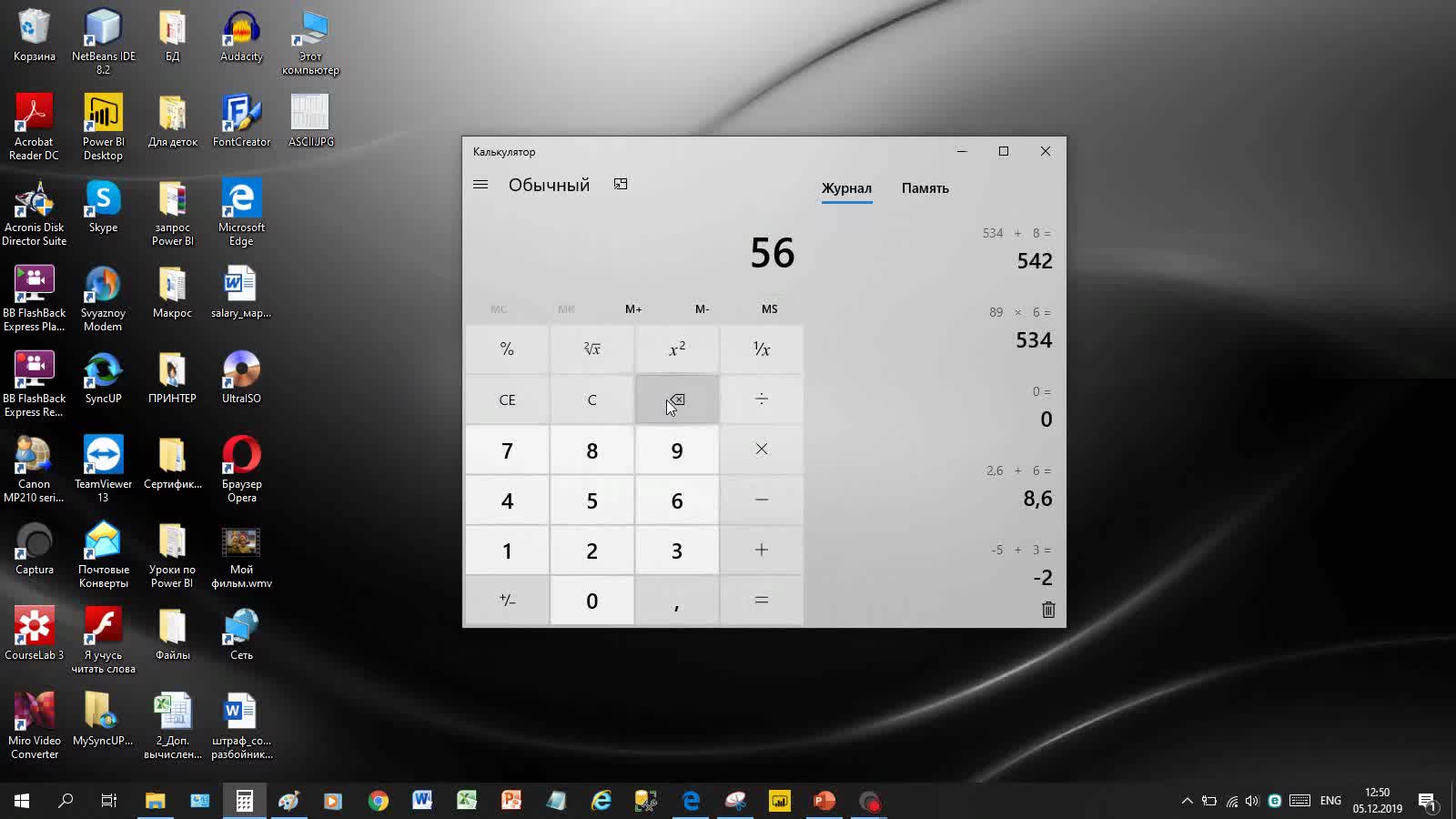Select the Captura desktop icon
Viewport: 1456px width, 819px height.
click(x=35, y=549)
